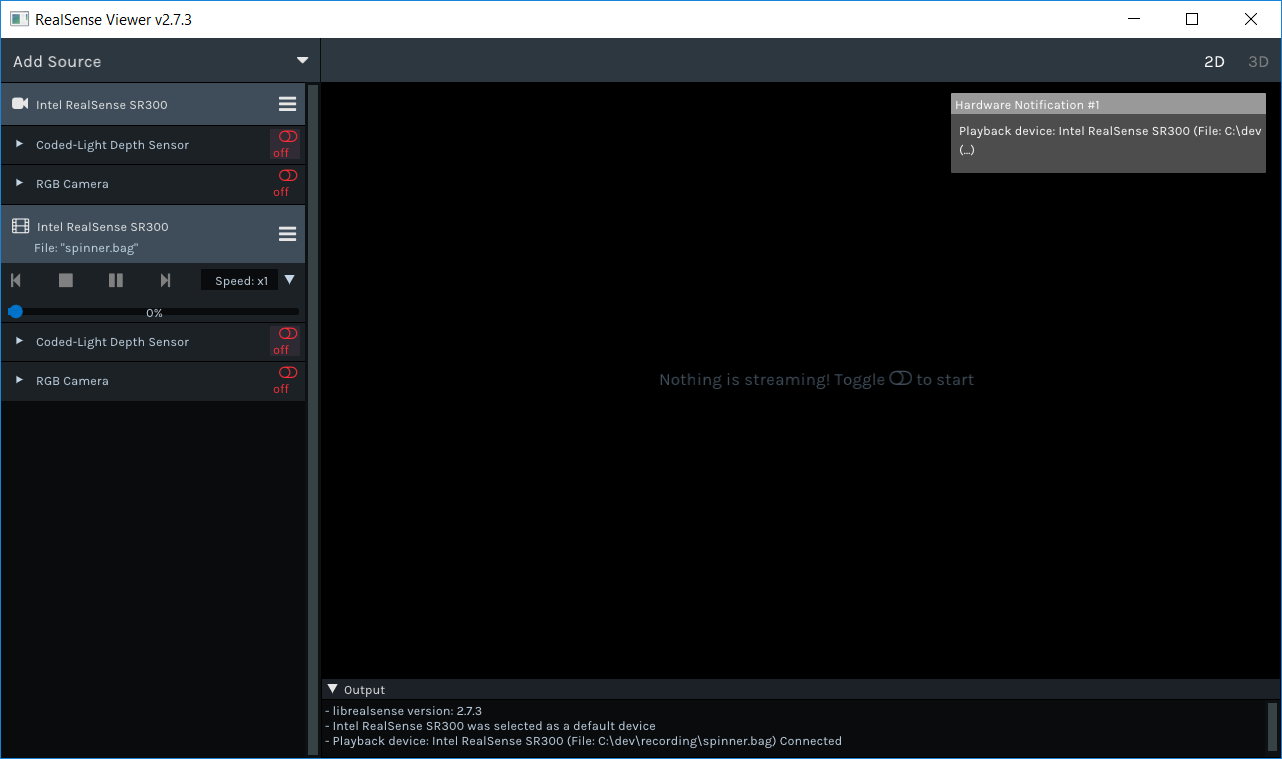Click the skip-to-start playback button
This screenshot has width=1282, height=759.
click(x=16, y=281)
